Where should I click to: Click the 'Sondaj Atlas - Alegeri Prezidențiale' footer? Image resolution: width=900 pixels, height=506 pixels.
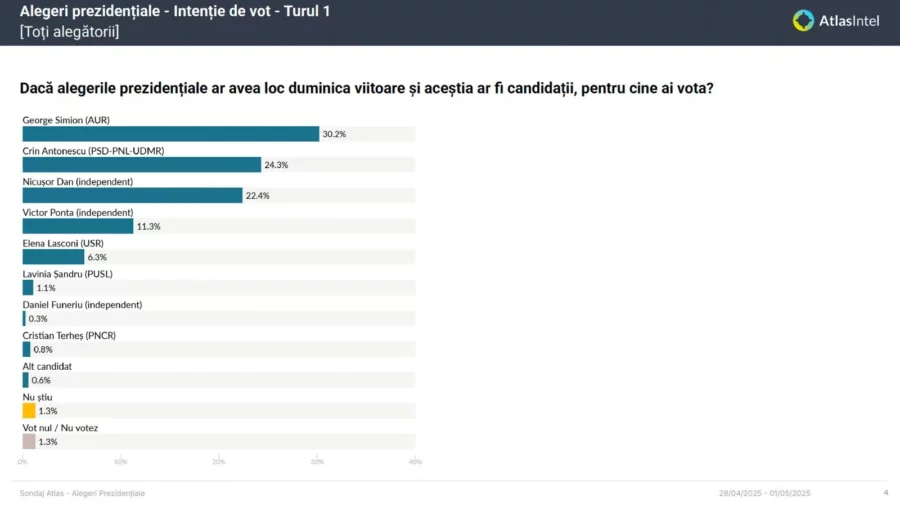[82, 493]
